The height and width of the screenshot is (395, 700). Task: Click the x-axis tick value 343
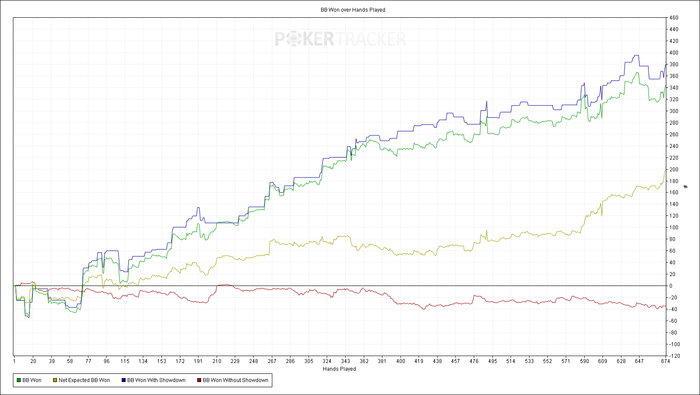pyautogui.click(x=346, y=362)
